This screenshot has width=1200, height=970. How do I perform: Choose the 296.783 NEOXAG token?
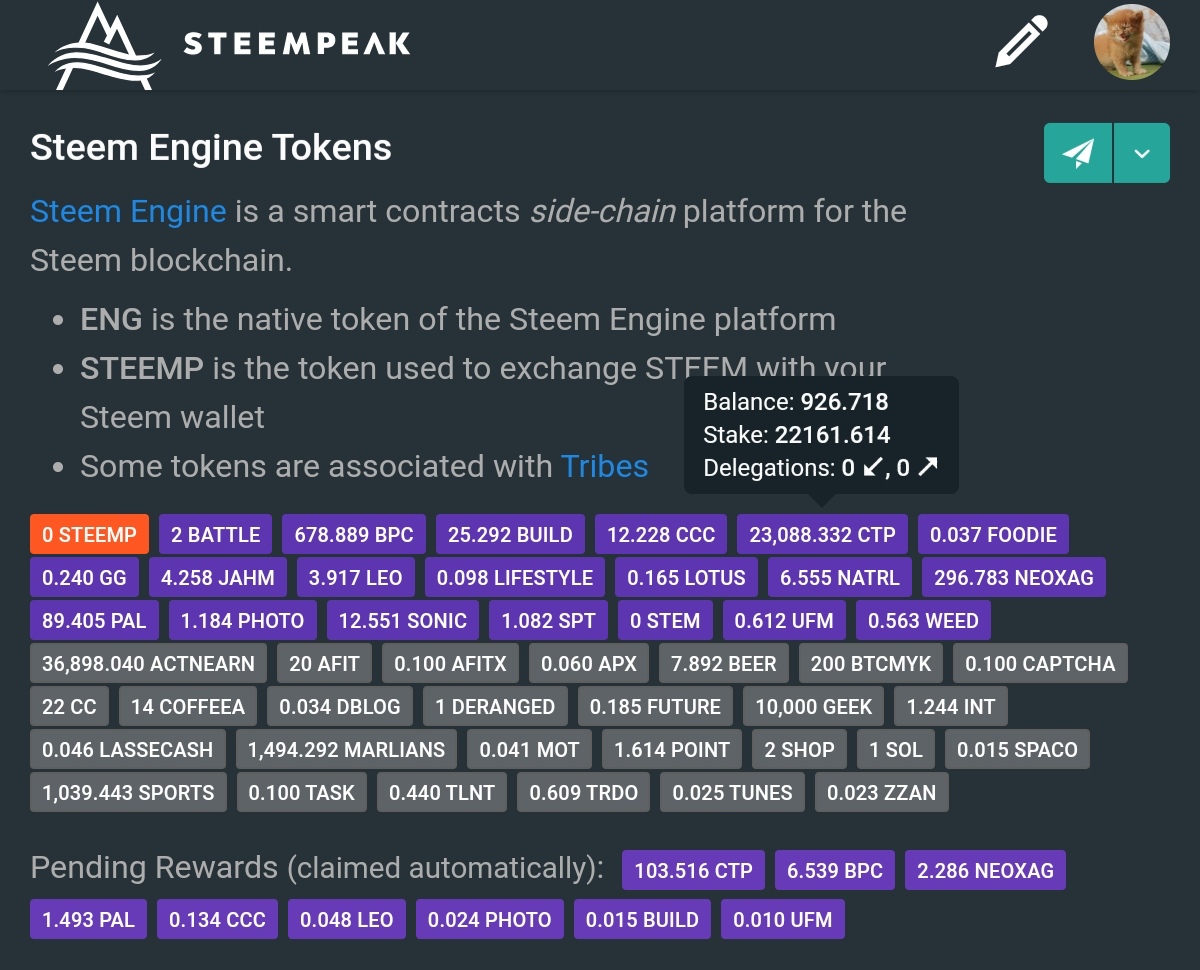(1013, 578)
